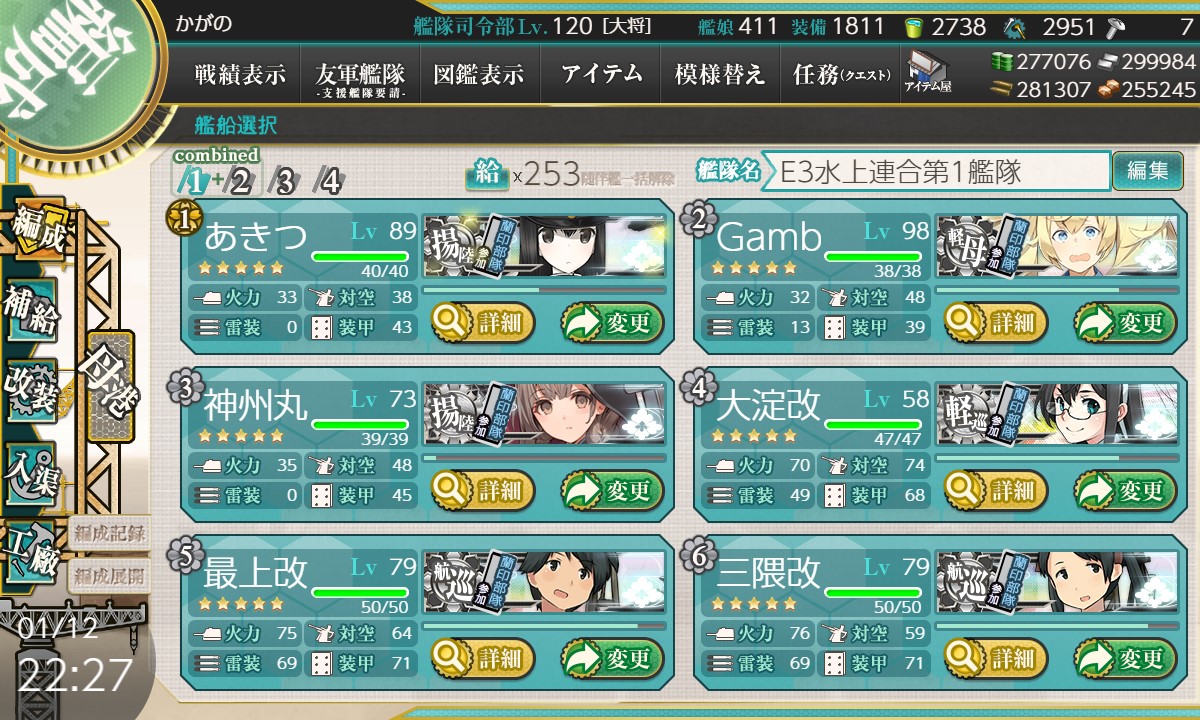The image size is (1200, 720).
Task: Open 編成記録 formation record
Action: coord(110,532)
